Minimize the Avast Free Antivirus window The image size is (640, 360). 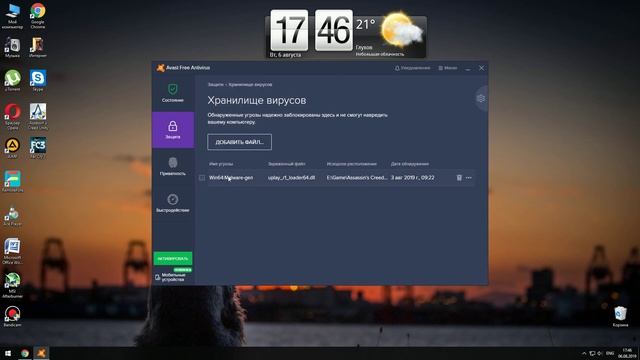(468, 68)
